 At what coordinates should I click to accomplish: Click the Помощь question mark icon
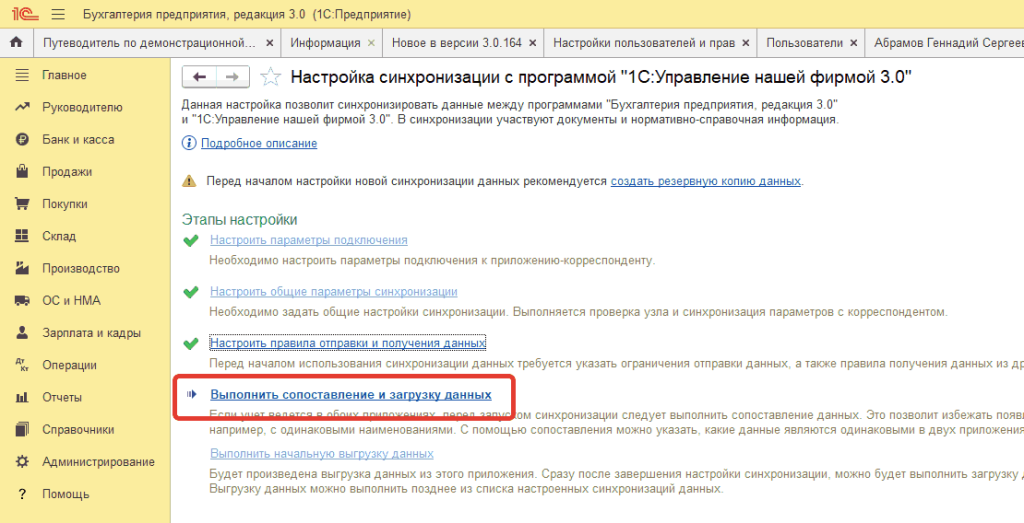(22, 494)
